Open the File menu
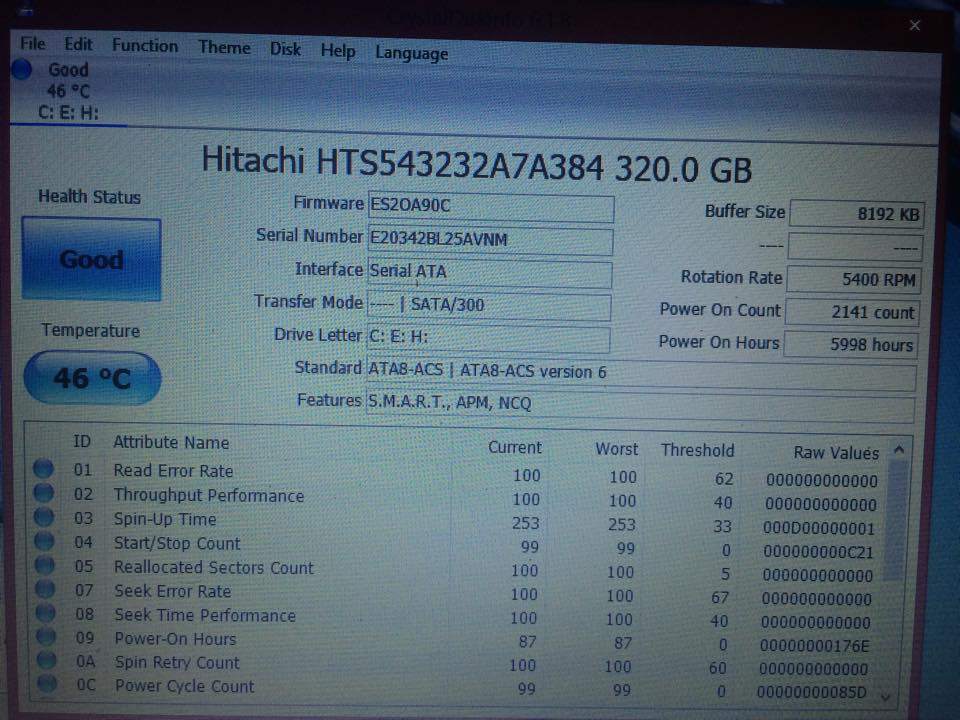 (33, 44)
